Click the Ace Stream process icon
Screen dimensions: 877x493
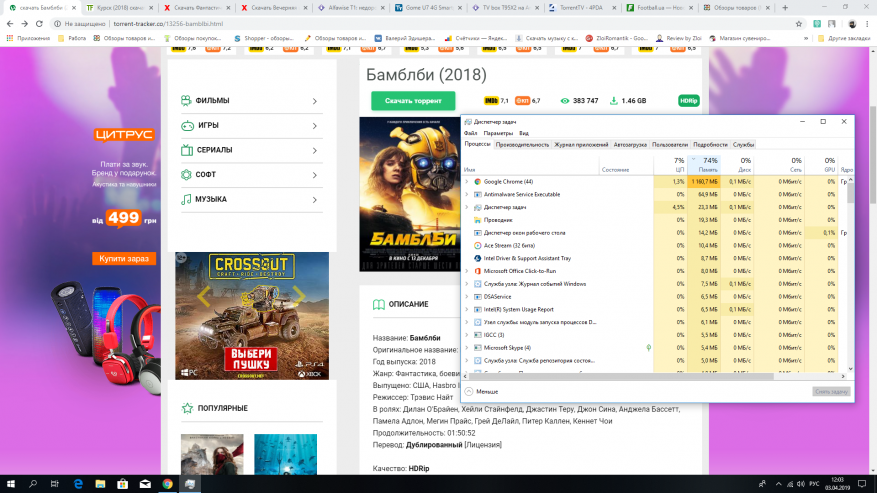point(478,245)
